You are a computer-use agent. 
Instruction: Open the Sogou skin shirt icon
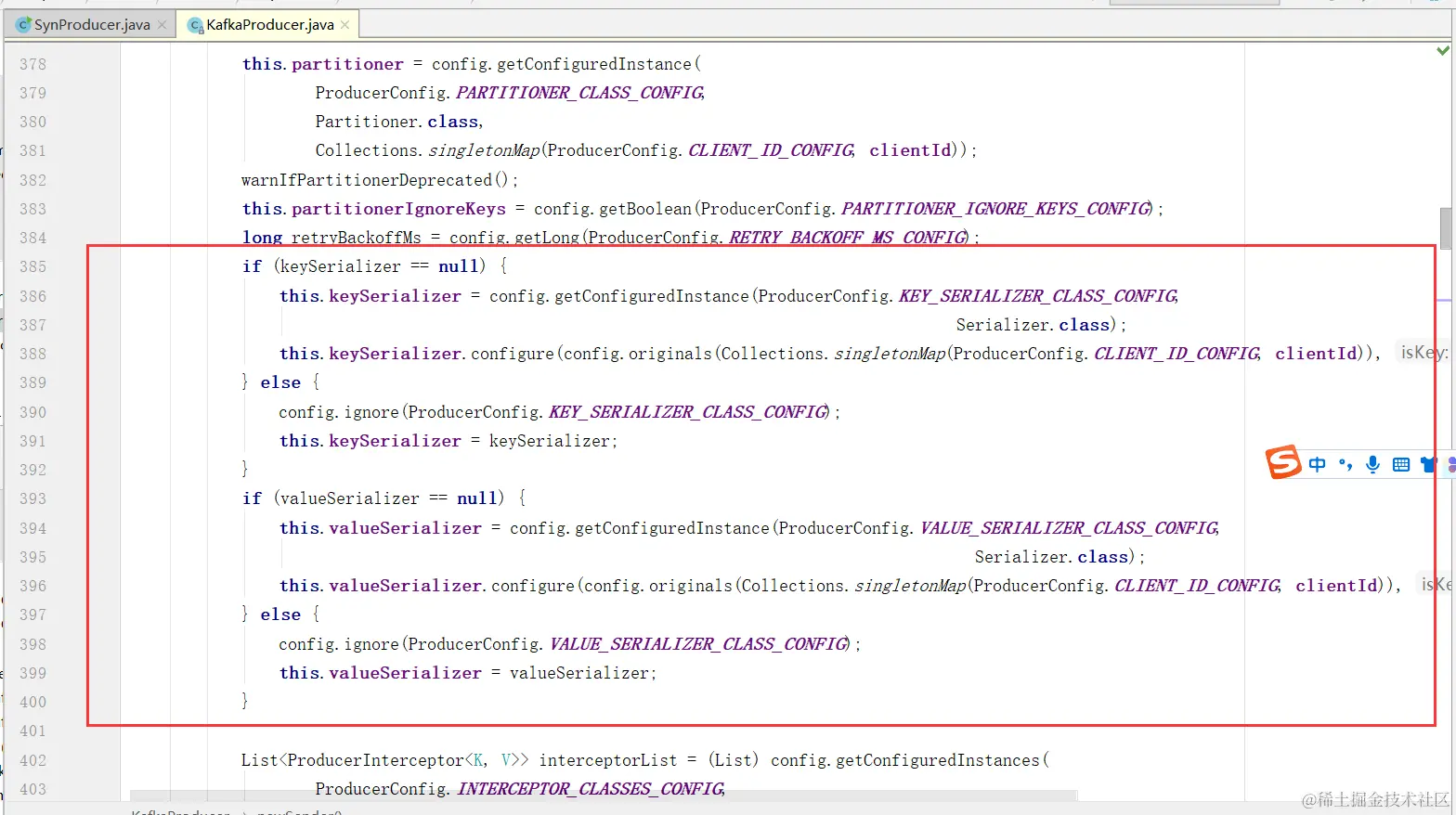point(1428,464)
